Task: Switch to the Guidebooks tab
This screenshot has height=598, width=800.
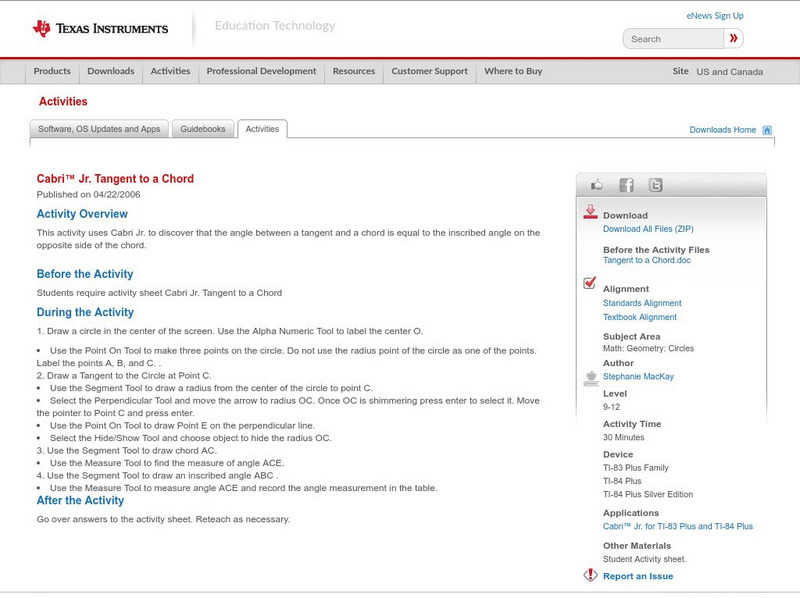Action: 204,129
